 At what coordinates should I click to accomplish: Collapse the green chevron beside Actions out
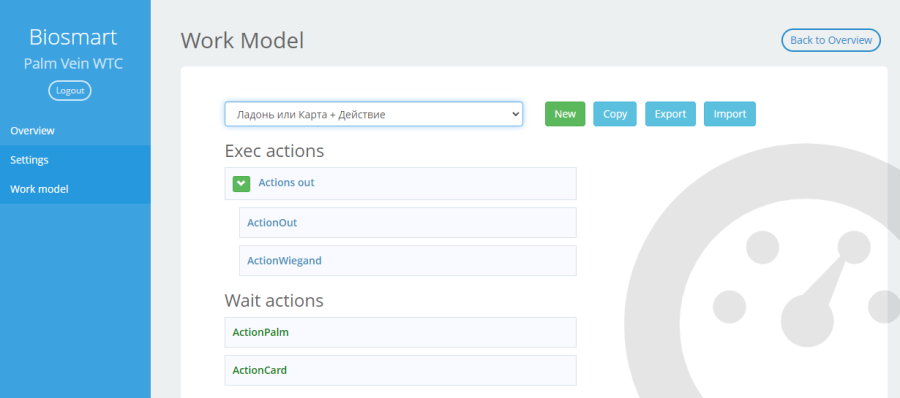241,184
